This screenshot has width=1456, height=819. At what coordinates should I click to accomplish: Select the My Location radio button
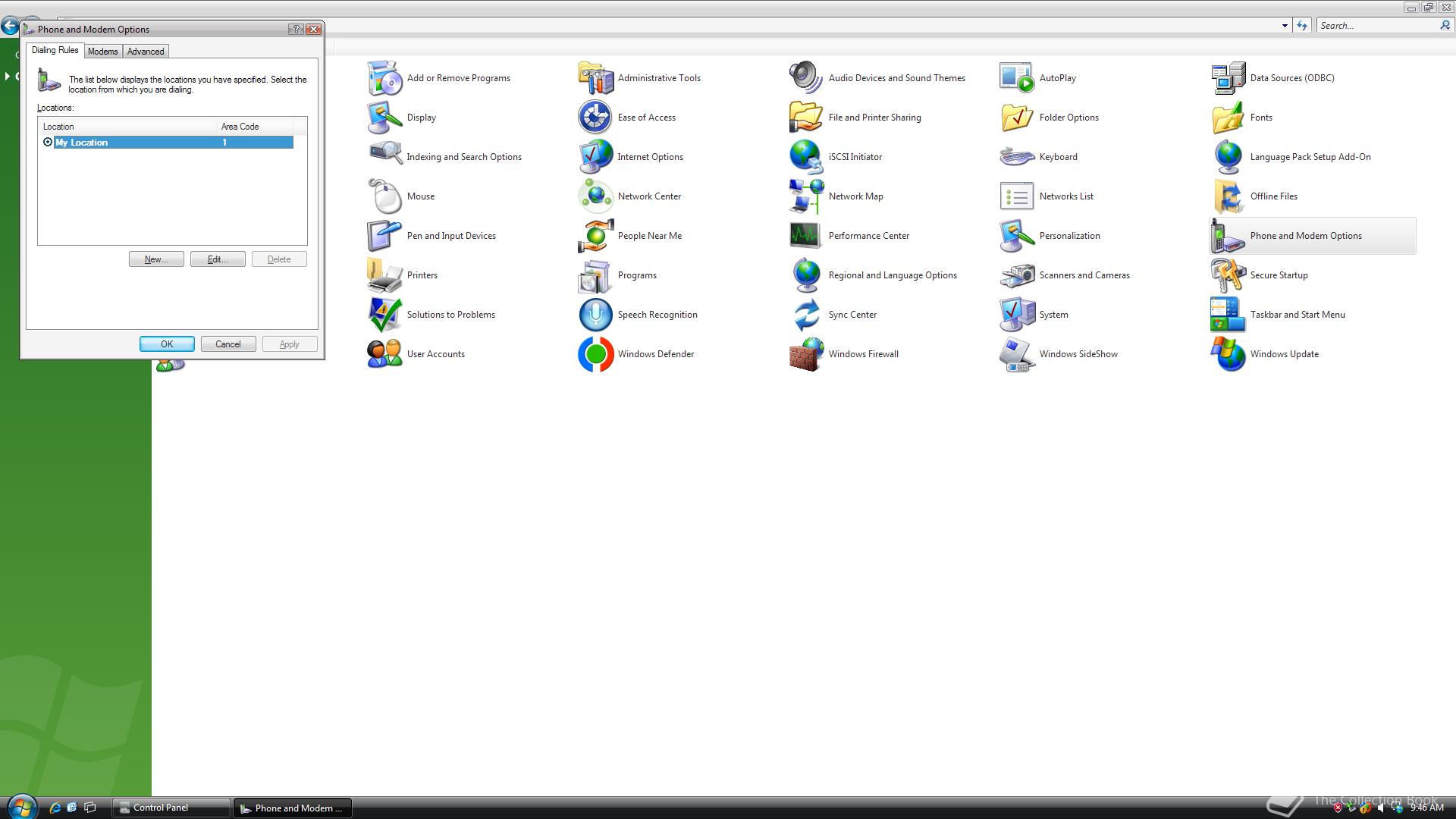[48, 143]
